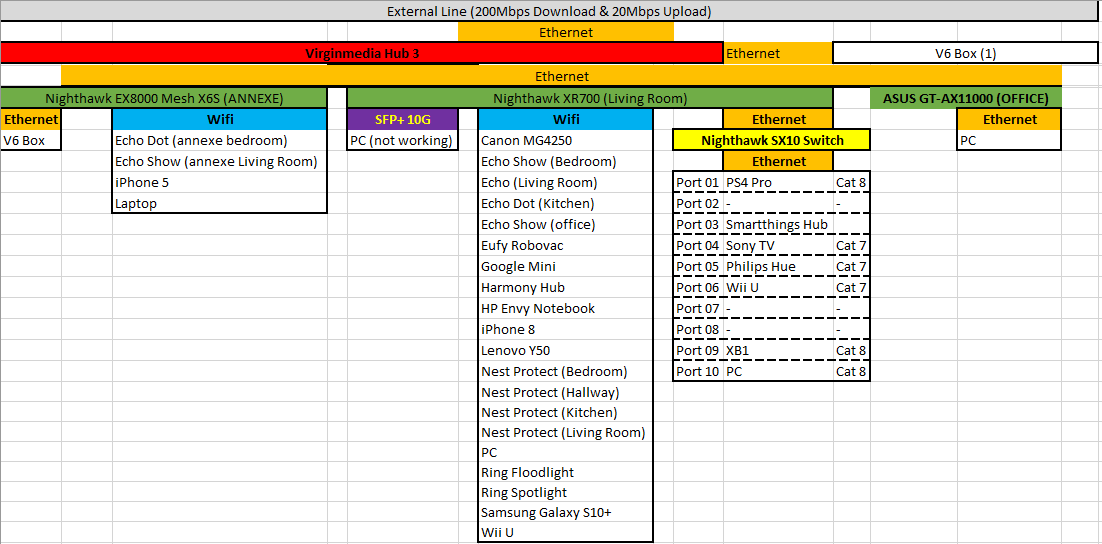This screenshot has width=1102, height=544.
Task: Click the Sony TV cell
Action: 778,246
